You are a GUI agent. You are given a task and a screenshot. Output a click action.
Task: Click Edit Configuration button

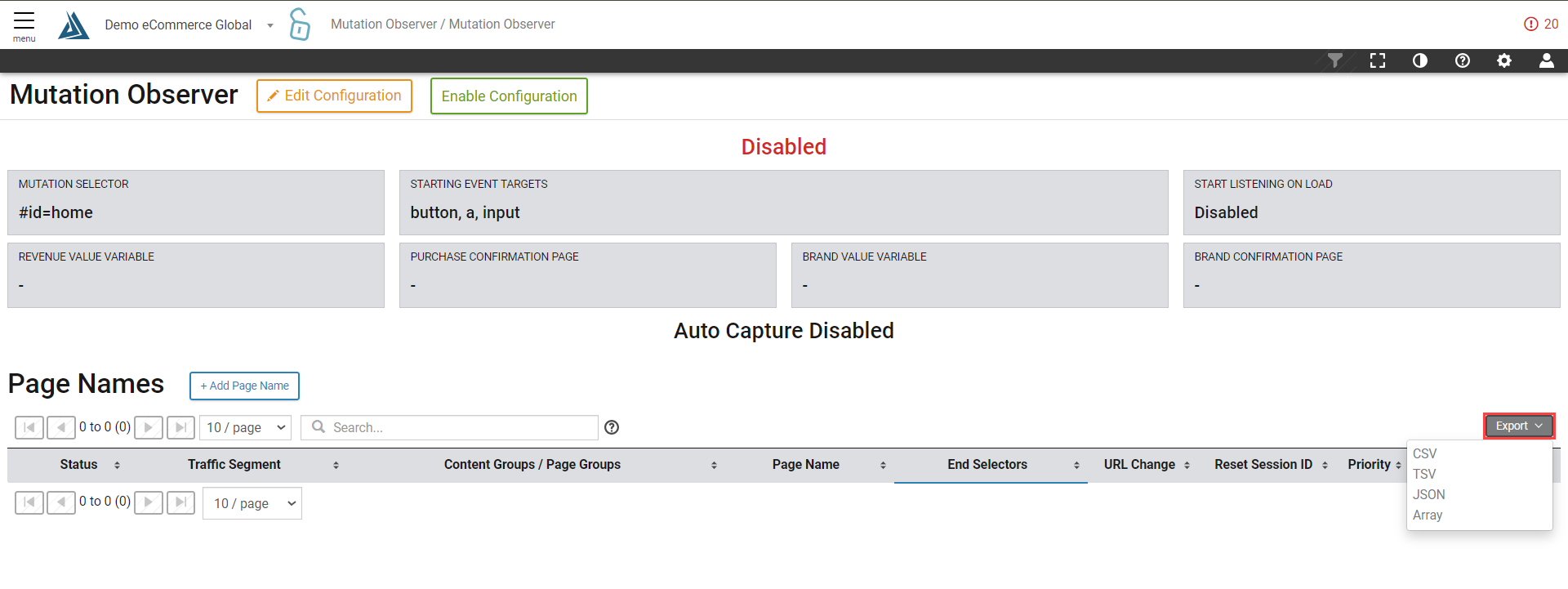pyautogui.click(x=334, y=96)
